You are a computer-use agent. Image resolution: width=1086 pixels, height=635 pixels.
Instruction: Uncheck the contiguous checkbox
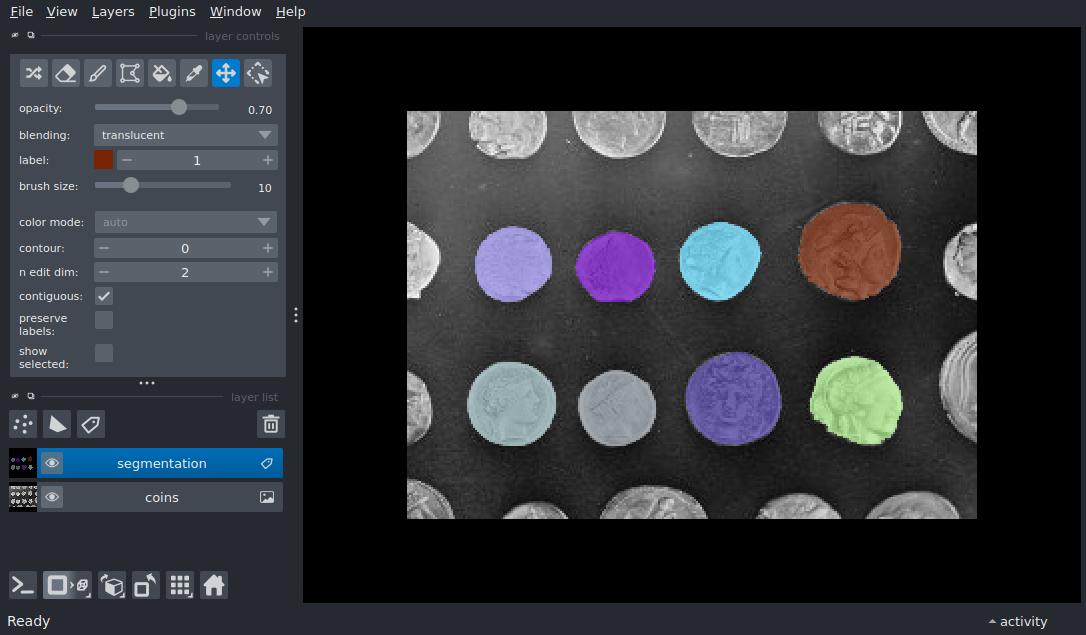point(104,296)
